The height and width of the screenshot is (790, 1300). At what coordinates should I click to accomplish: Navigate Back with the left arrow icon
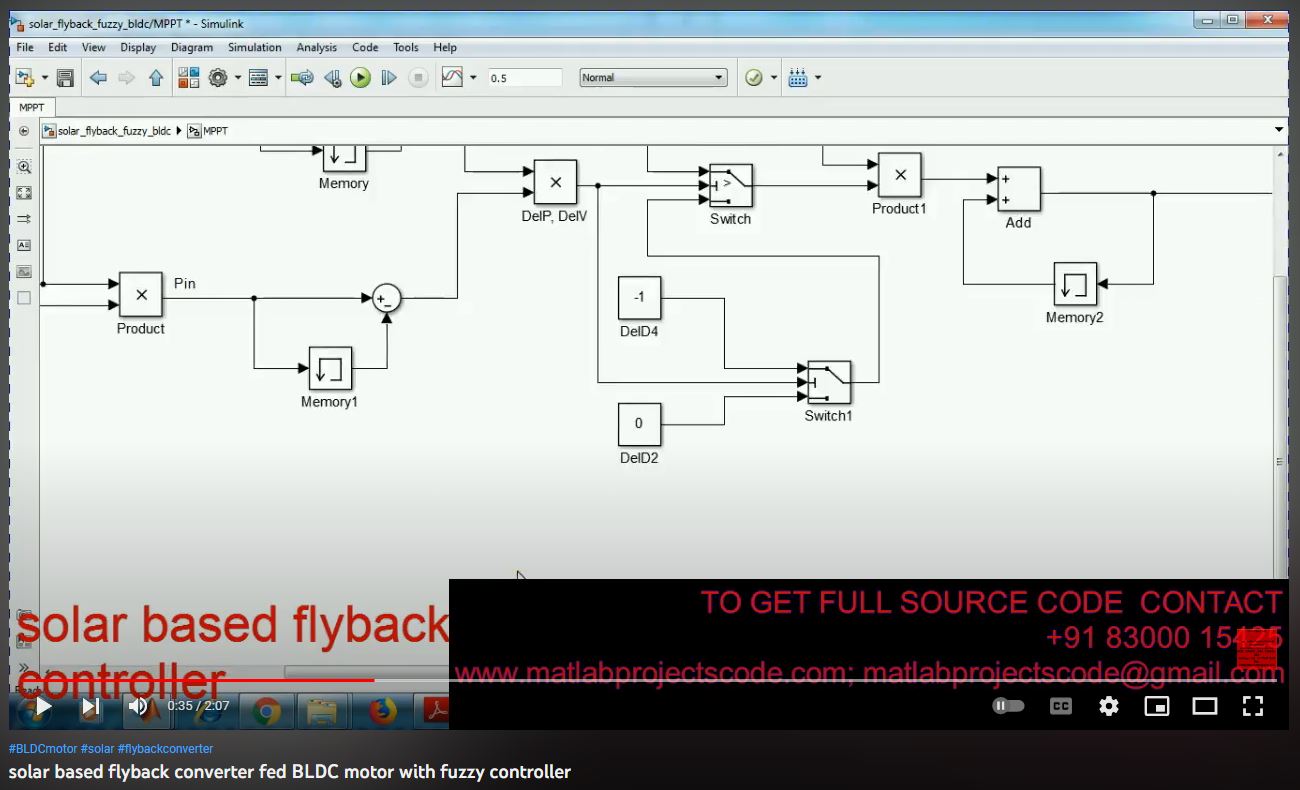tap(98, 77)
